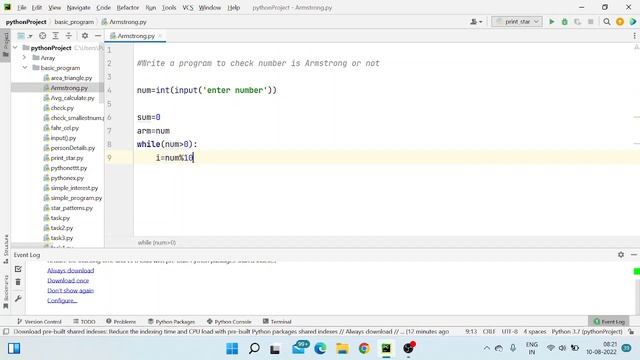Open Project panel gear options
This screenshot has width=640, height=360.
pyautogui.click(x=85, y=36)
